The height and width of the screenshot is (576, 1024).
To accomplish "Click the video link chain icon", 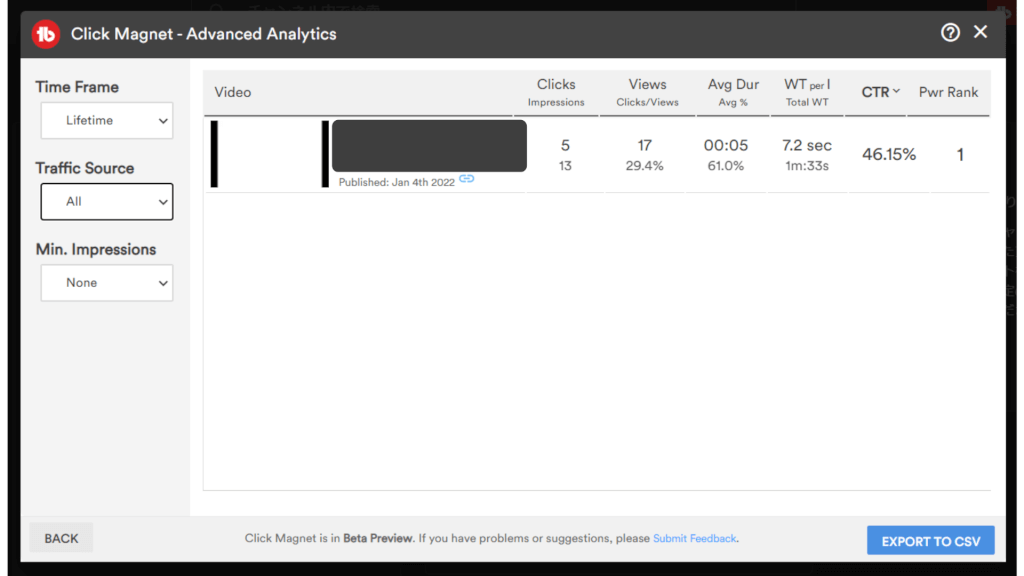I will pyautogui.click(x=466, y=179).
